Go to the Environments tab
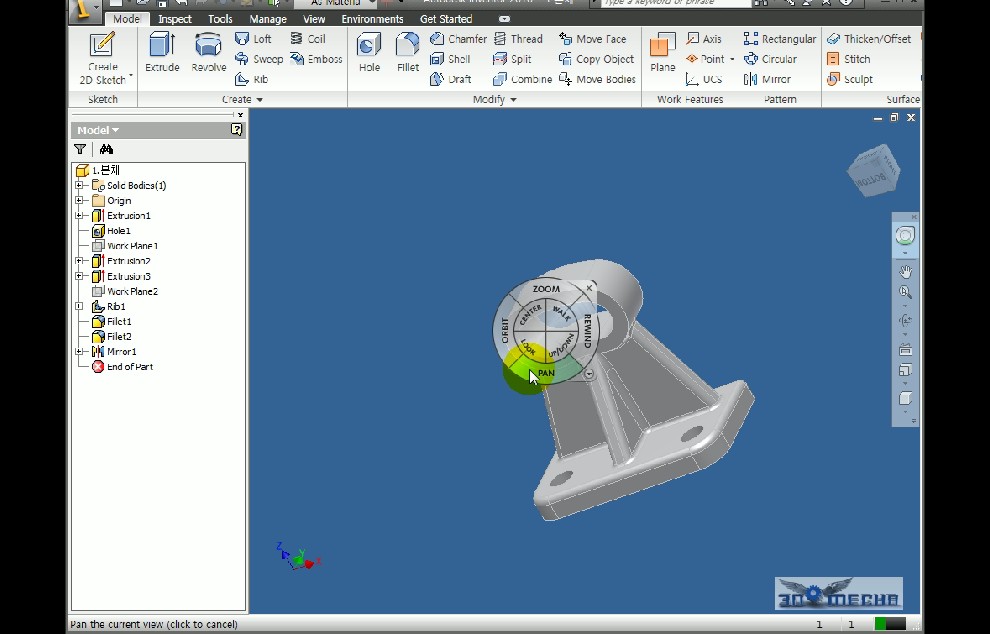The image size is (990, 634). (373, 19)
